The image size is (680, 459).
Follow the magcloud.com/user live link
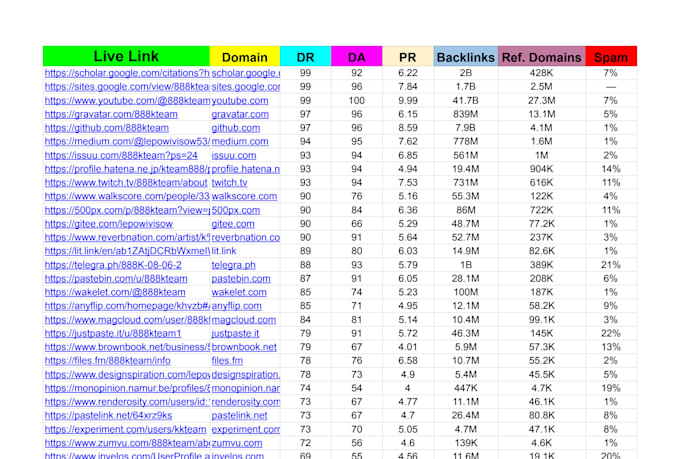[x=127, y=320]
